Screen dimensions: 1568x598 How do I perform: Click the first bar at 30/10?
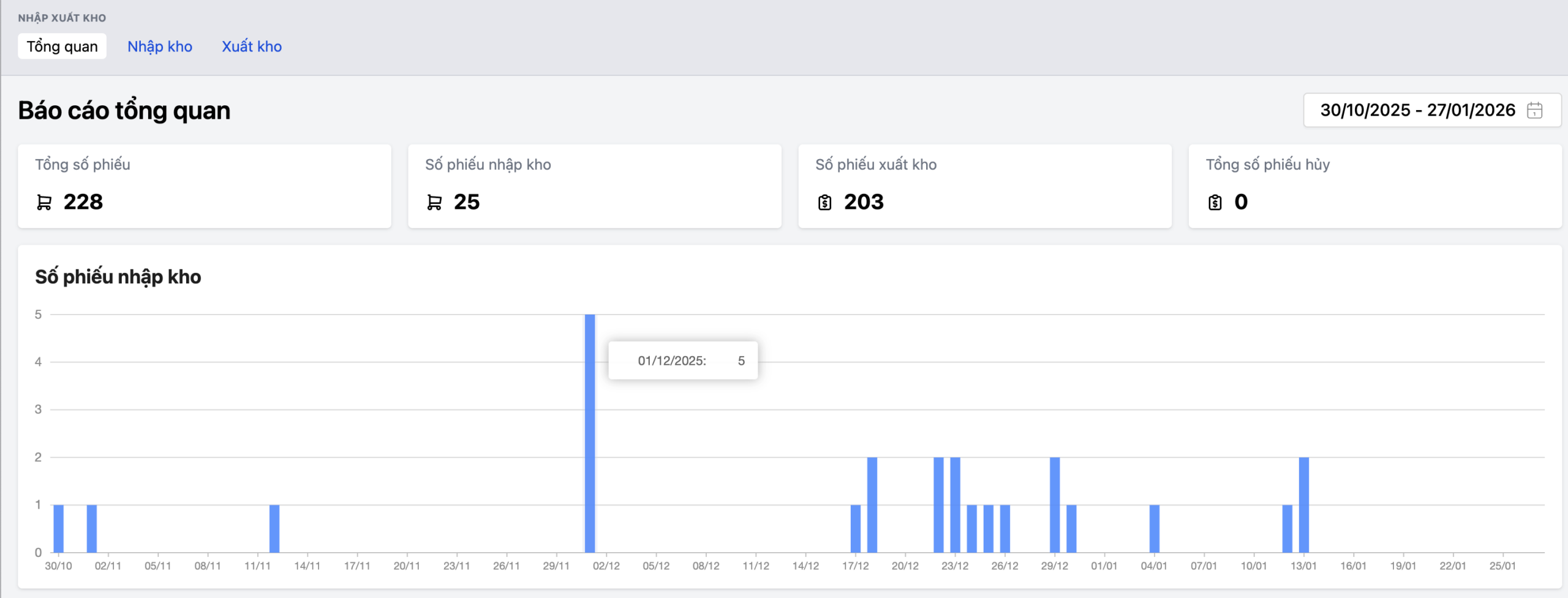(x=59, y=528)
